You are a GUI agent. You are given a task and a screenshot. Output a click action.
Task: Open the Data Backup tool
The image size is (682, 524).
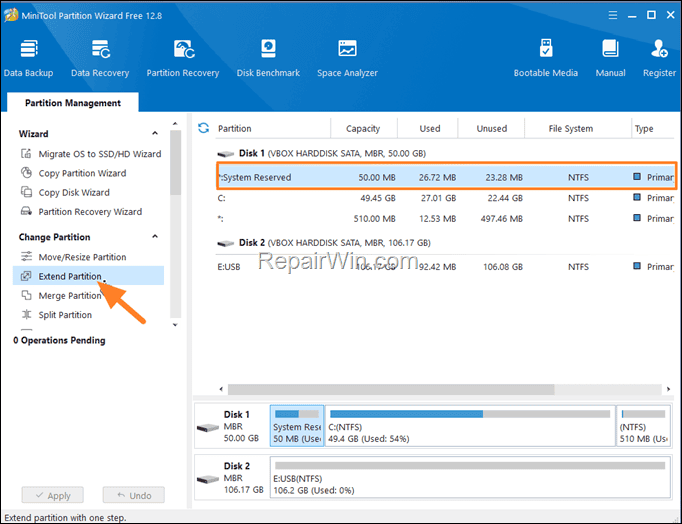click(x=29, y=58)
